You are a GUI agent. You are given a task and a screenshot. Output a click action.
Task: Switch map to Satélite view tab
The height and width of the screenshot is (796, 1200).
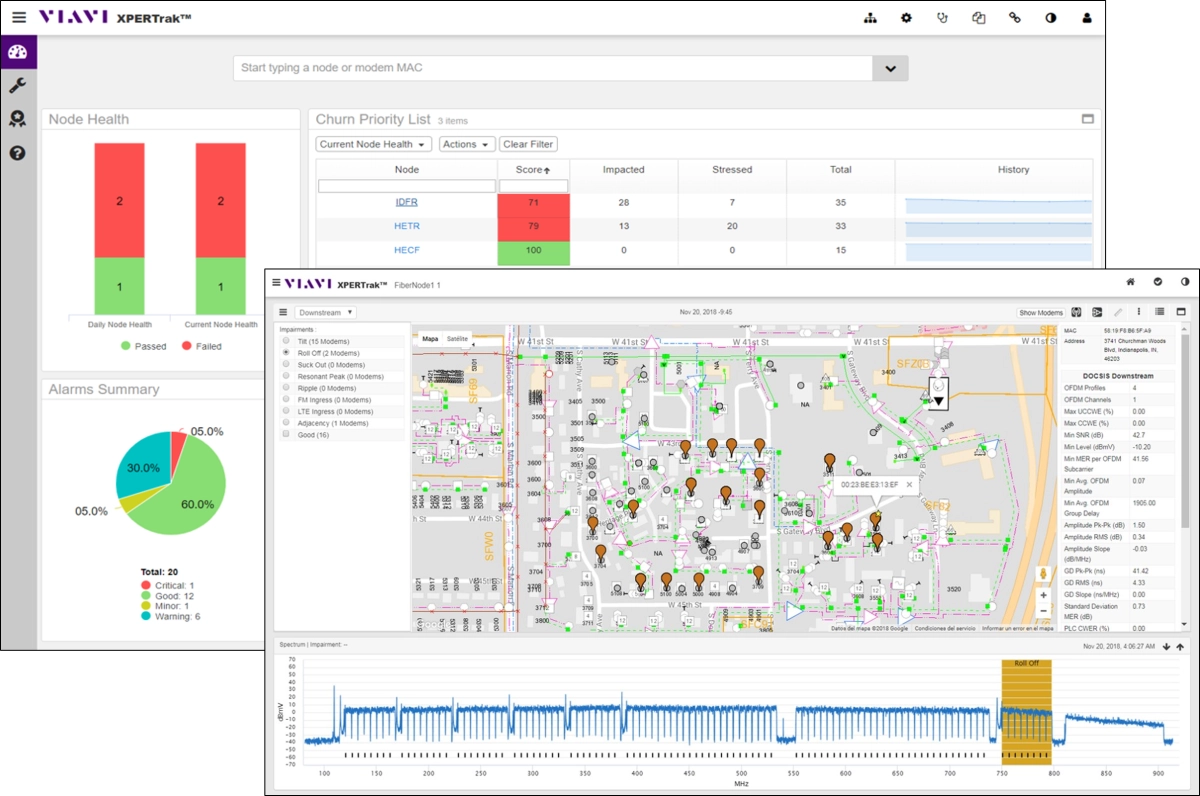(x=457, y=339)
